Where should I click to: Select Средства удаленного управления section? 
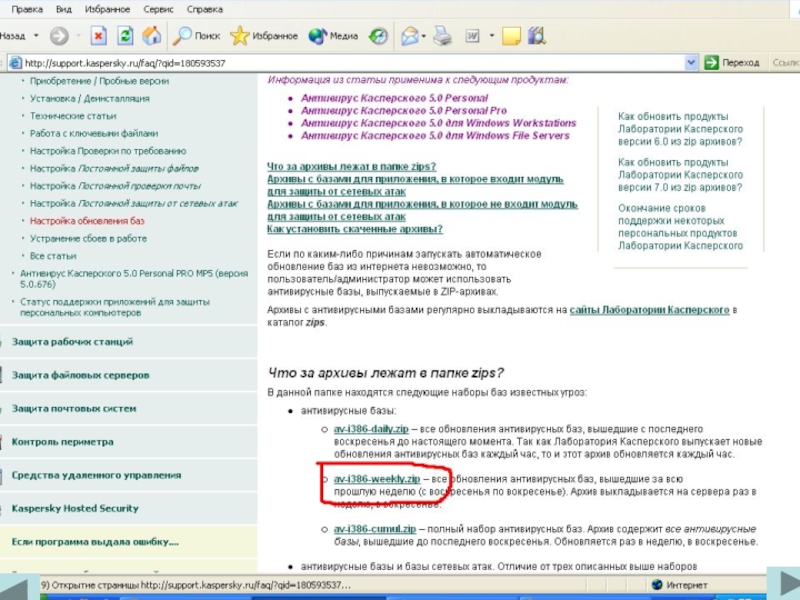(x=96, y=475)
